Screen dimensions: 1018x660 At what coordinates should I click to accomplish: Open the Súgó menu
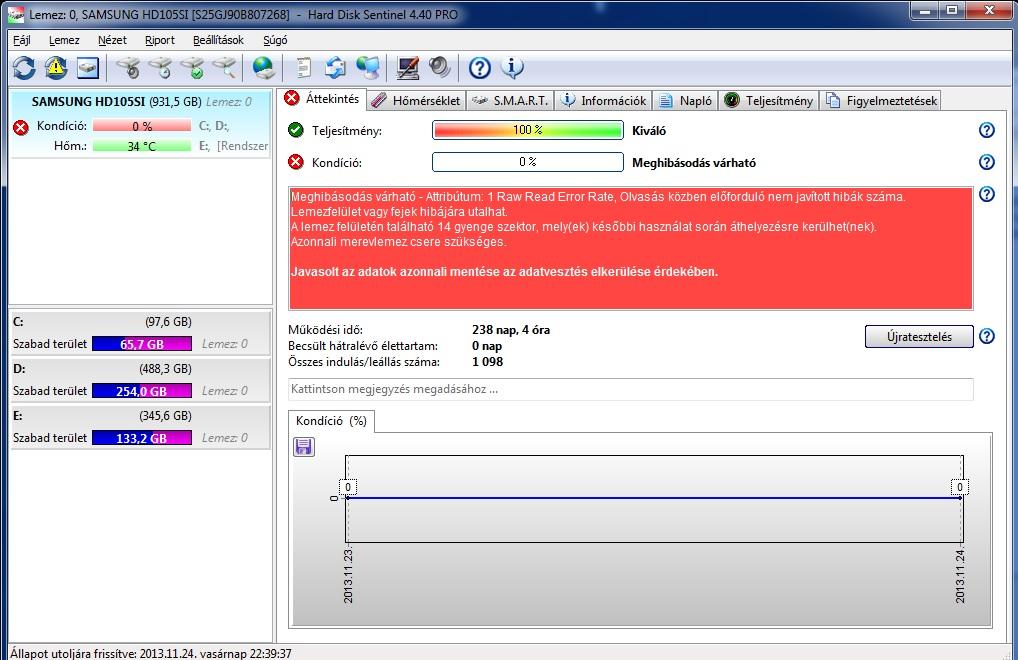click(x=275, y=40)
